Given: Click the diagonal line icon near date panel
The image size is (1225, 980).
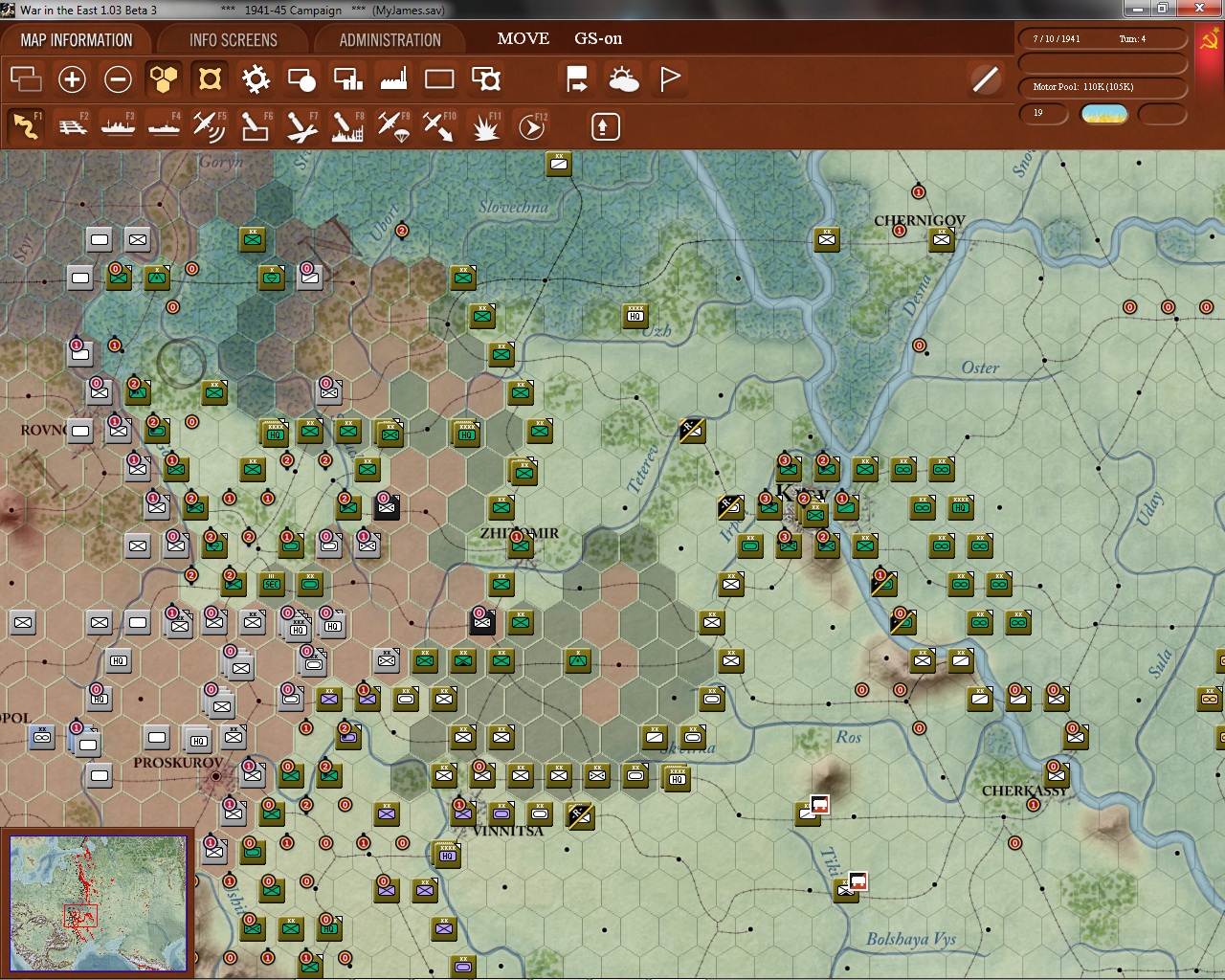Looking at the screenshot, I should [x=985, y=79].
